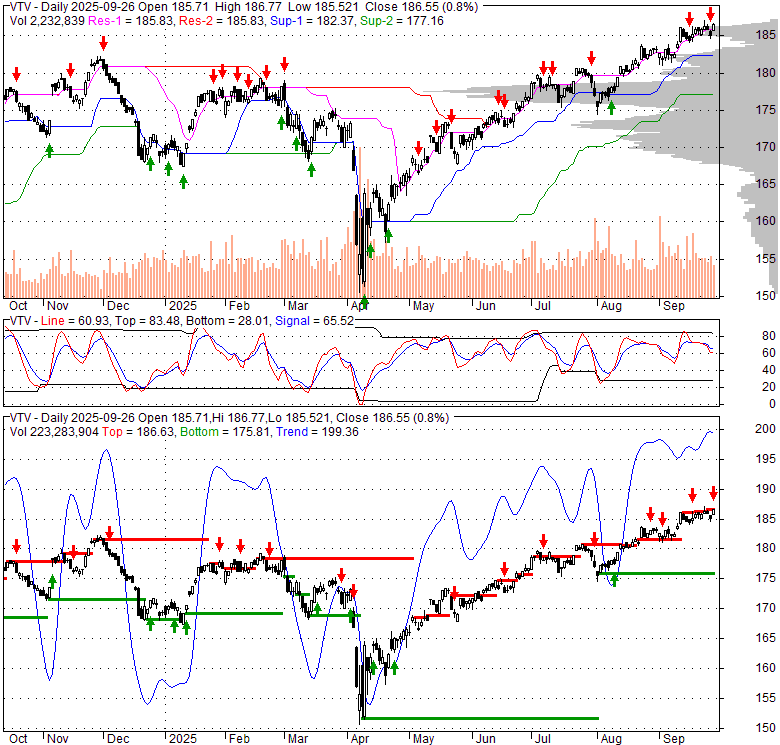This screenshot has width=780, height=745.
Task: Click the '2025' label on the trend chart's time axis
Action: pos(183,739)
